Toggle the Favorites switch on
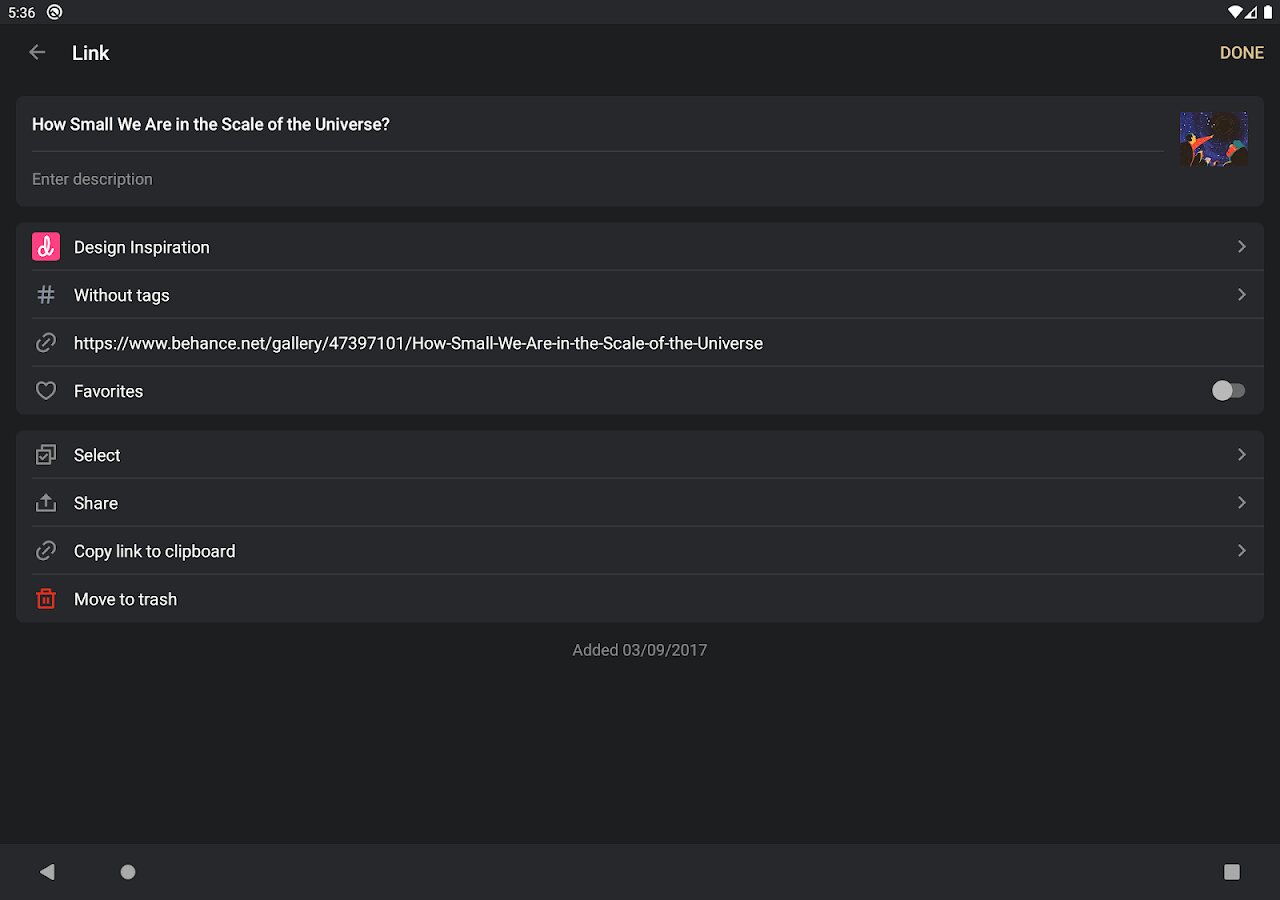 (x=1228, y=391)
